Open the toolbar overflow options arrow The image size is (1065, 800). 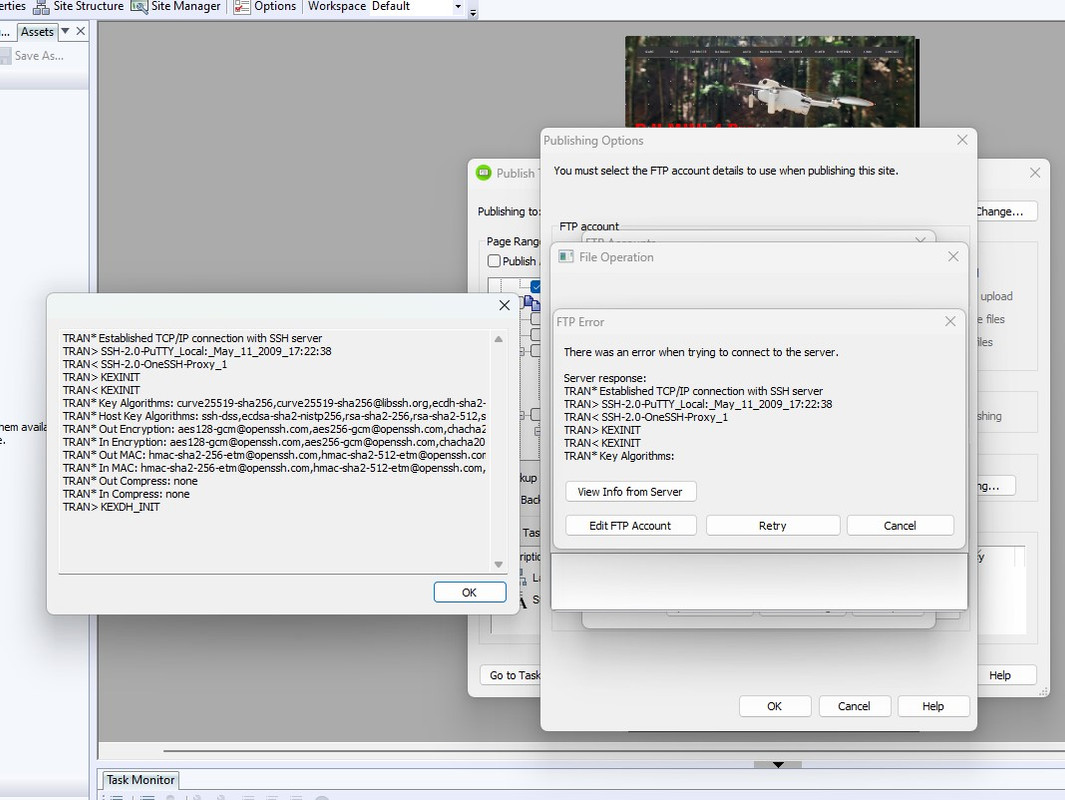pos(473,12)
